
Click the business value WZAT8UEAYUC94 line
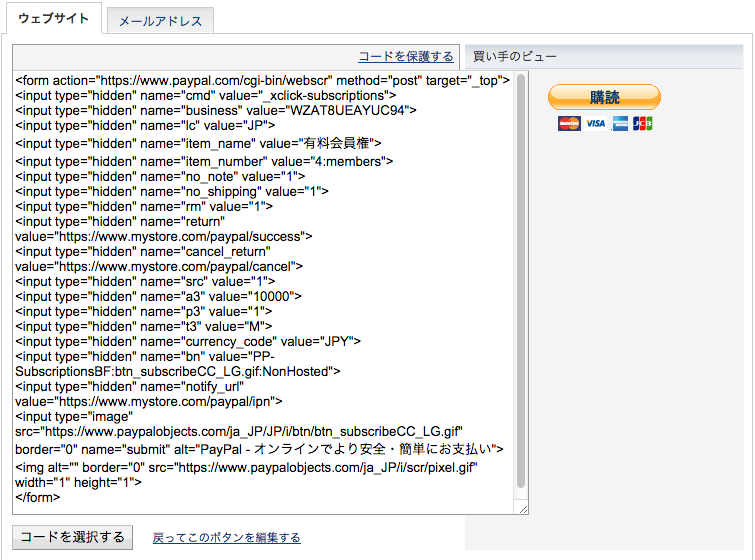coord(216,110)
